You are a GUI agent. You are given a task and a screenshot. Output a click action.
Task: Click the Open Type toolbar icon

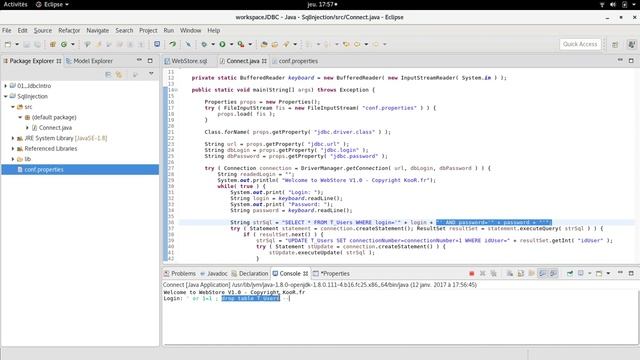(264, 44)
